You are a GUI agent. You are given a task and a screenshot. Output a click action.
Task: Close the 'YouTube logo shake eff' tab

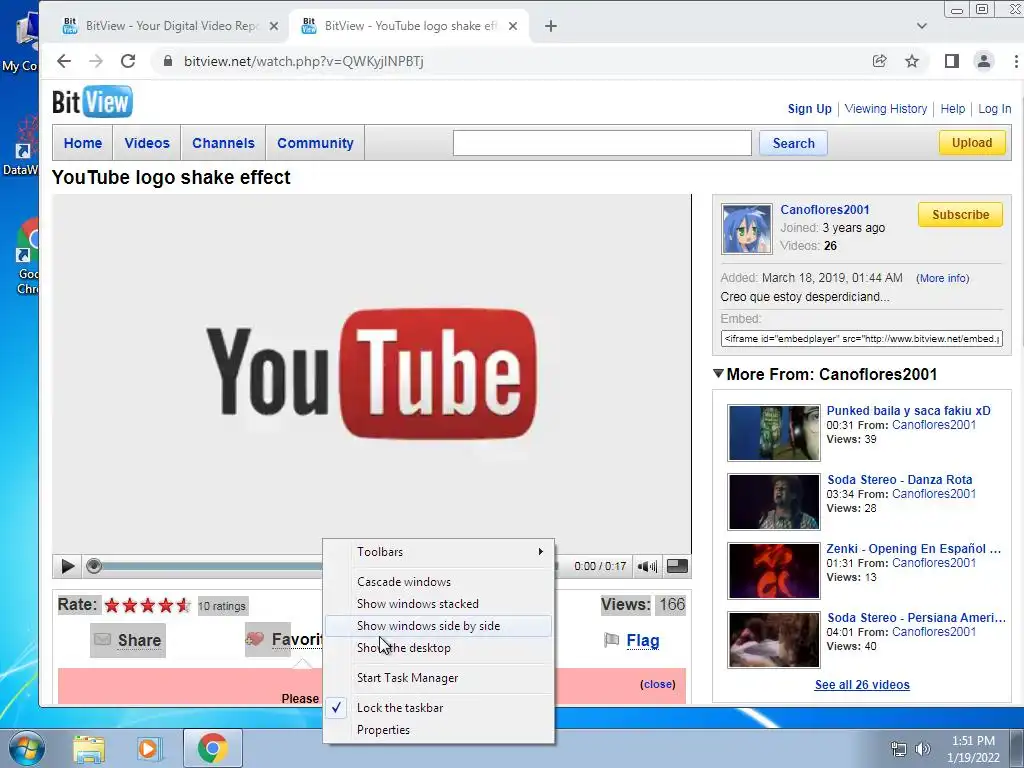click(x=513, y=26)
